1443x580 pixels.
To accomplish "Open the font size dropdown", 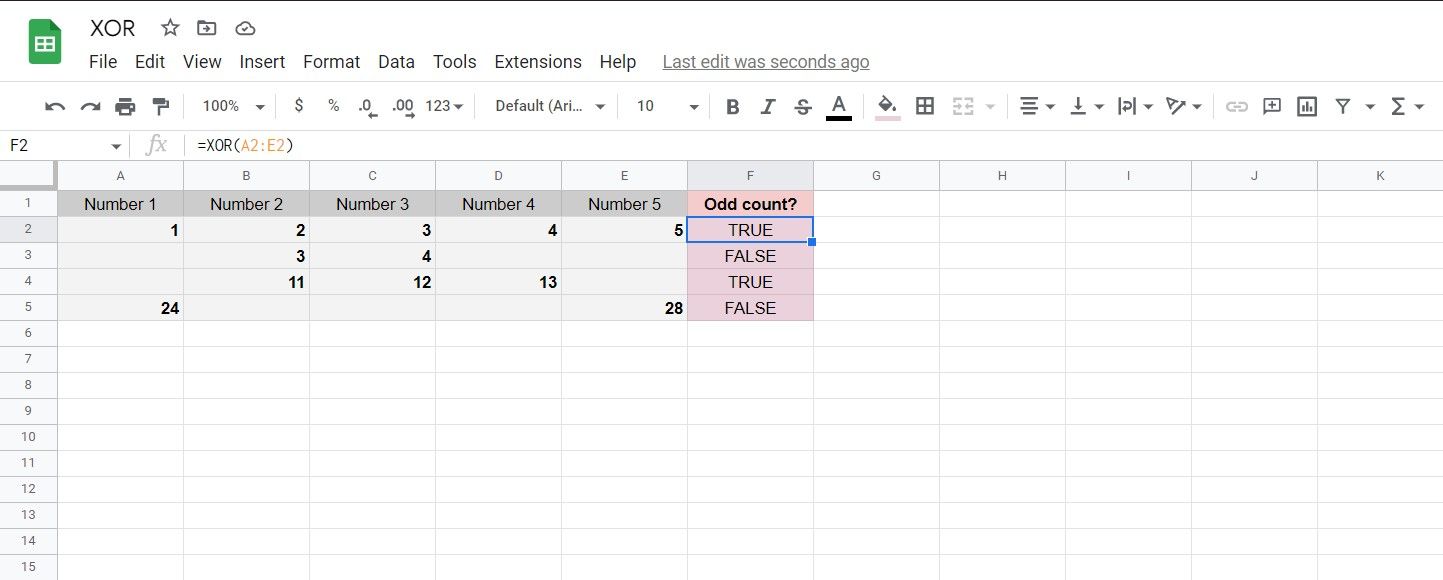I will pos(668,106).
